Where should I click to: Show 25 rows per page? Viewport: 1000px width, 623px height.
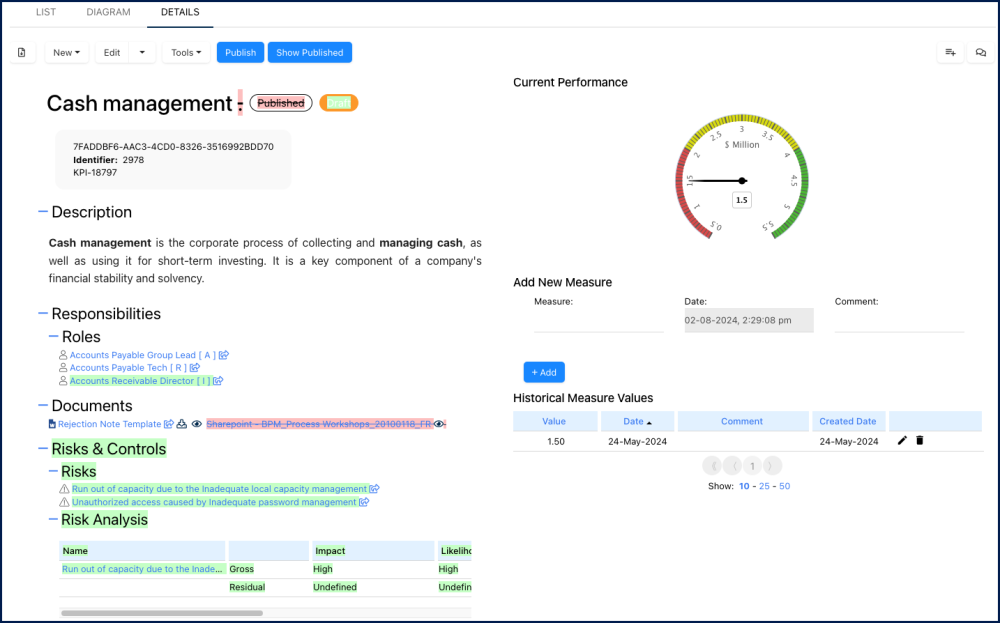point(764,486)
